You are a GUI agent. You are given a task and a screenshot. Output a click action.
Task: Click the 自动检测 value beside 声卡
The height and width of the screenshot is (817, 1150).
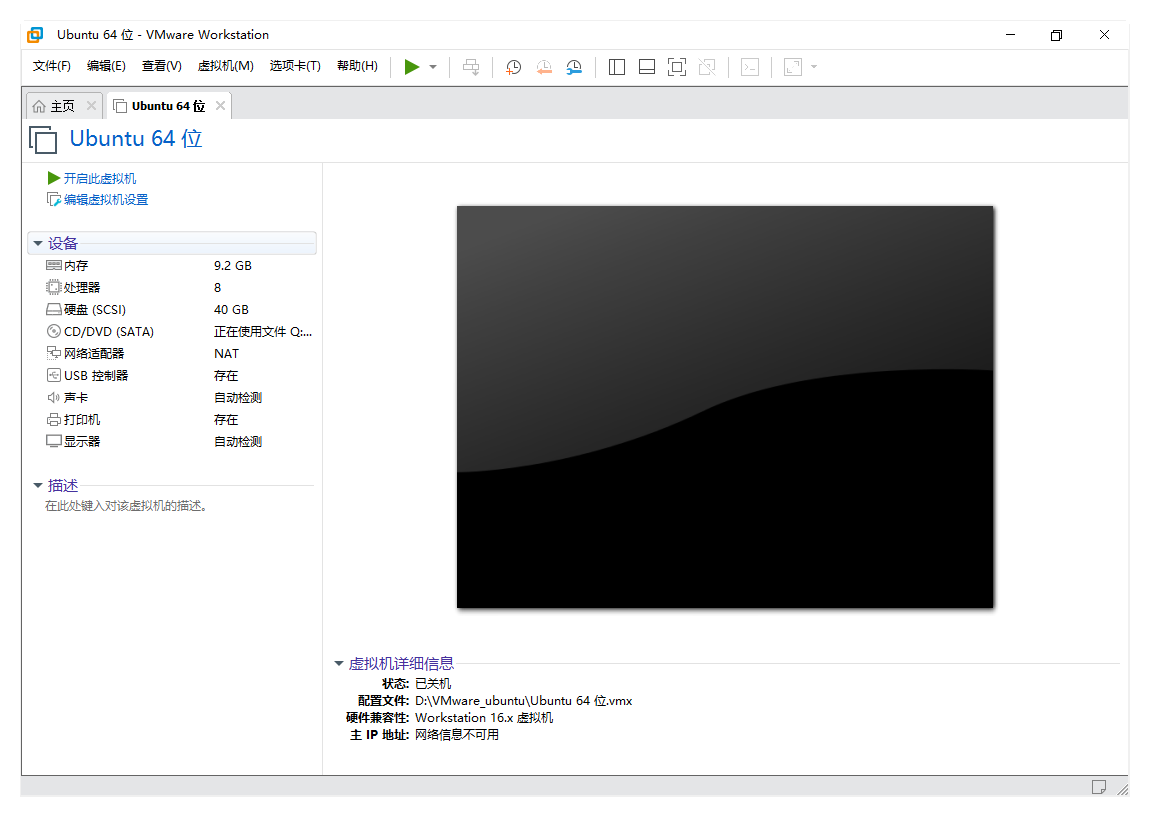click(x=238, y=397)
